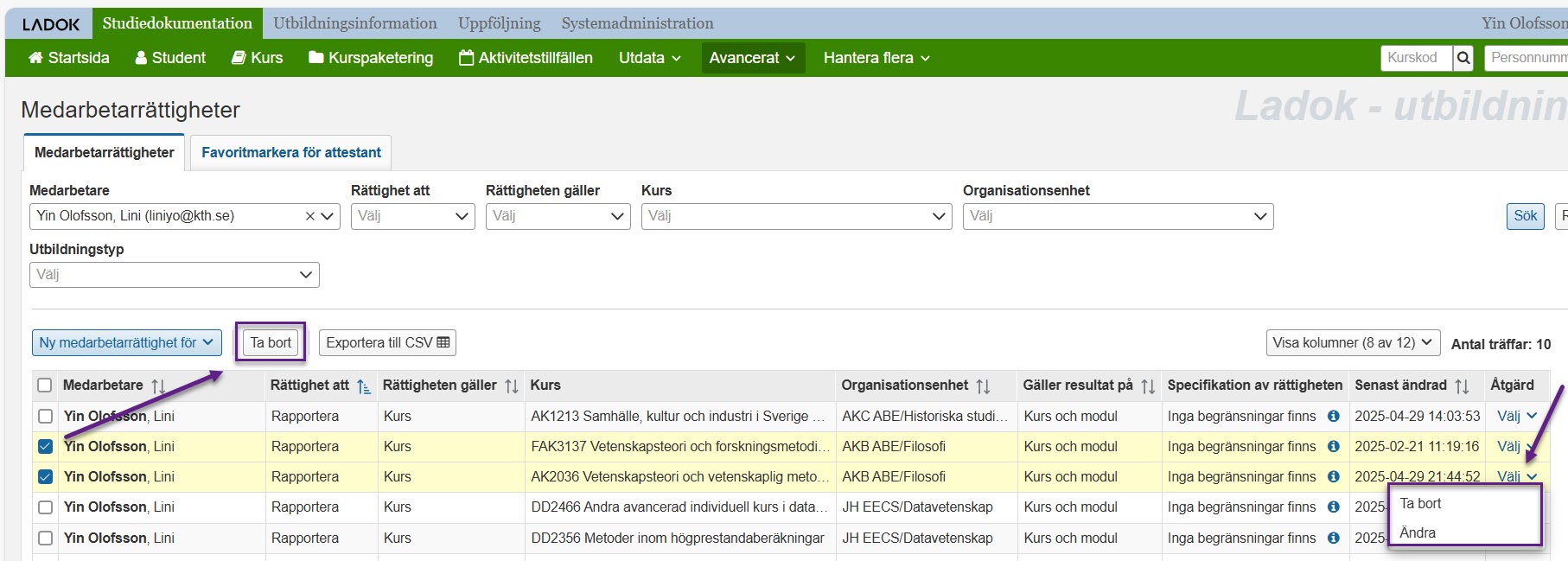
Task: Click the Specifikation av rättigheten column header
Action: (x=1255, y=386)
